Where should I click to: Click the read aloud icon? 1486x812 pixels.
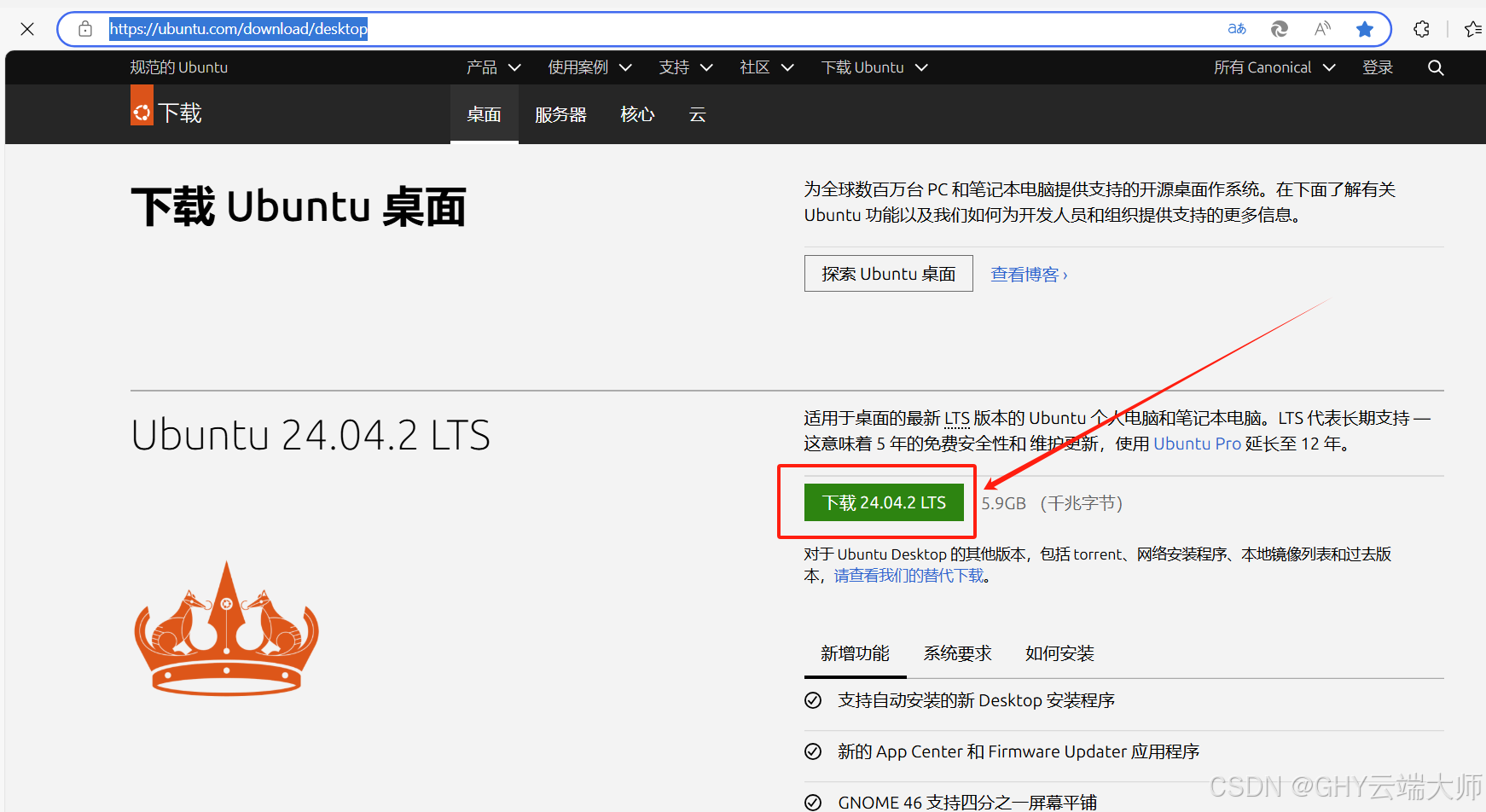tap(1322, 29)
